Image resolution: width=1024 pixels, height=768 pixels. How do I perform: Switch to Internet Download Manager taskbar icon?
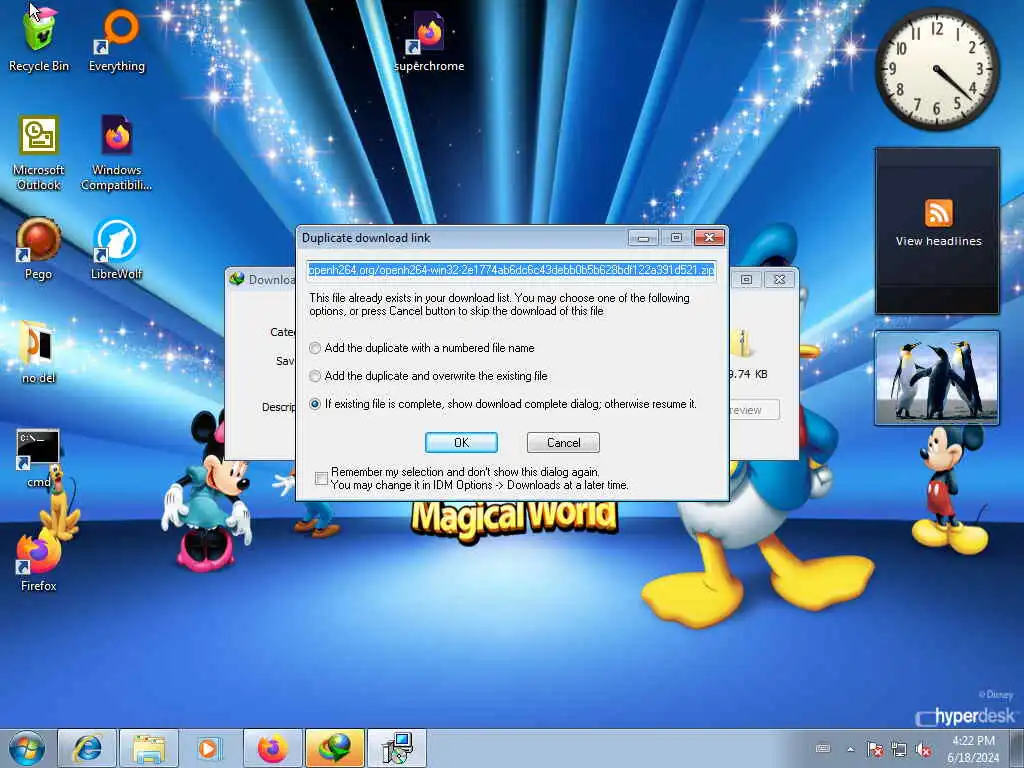[x=334, y=748]
